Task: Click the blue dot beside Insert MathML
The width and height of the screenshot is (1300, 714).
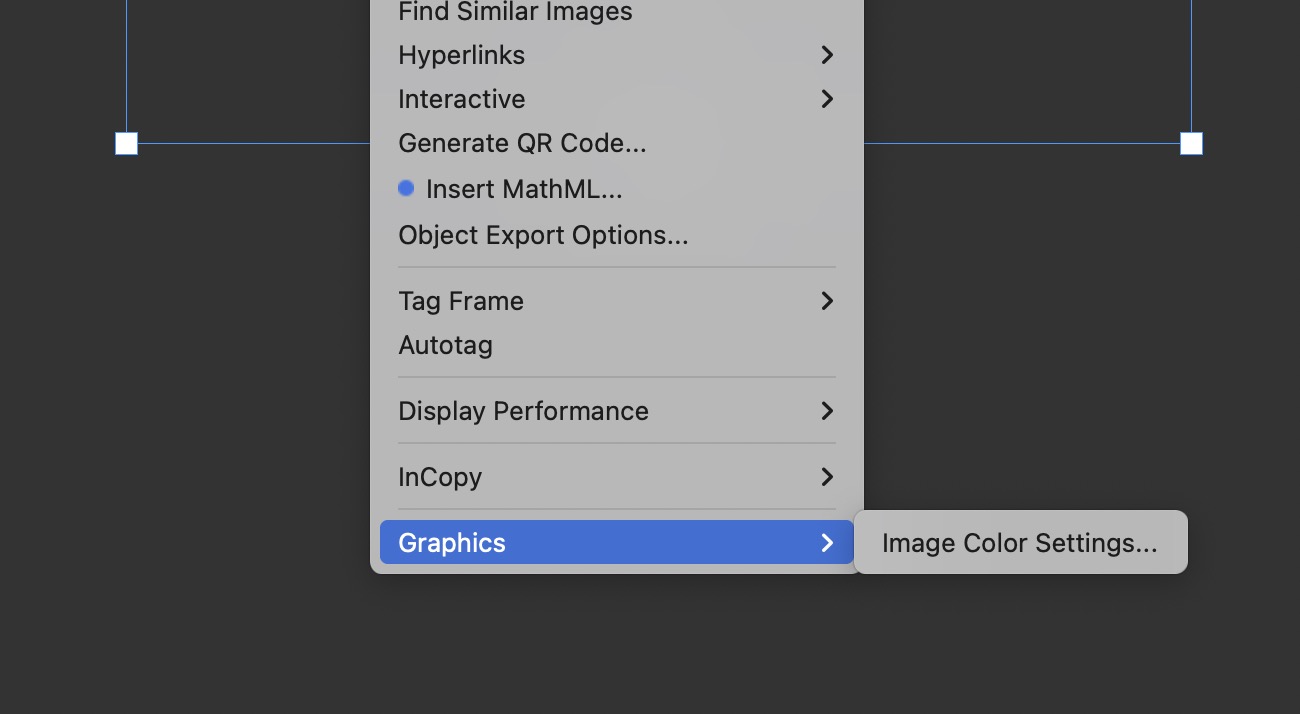Action: pos(406,188)
